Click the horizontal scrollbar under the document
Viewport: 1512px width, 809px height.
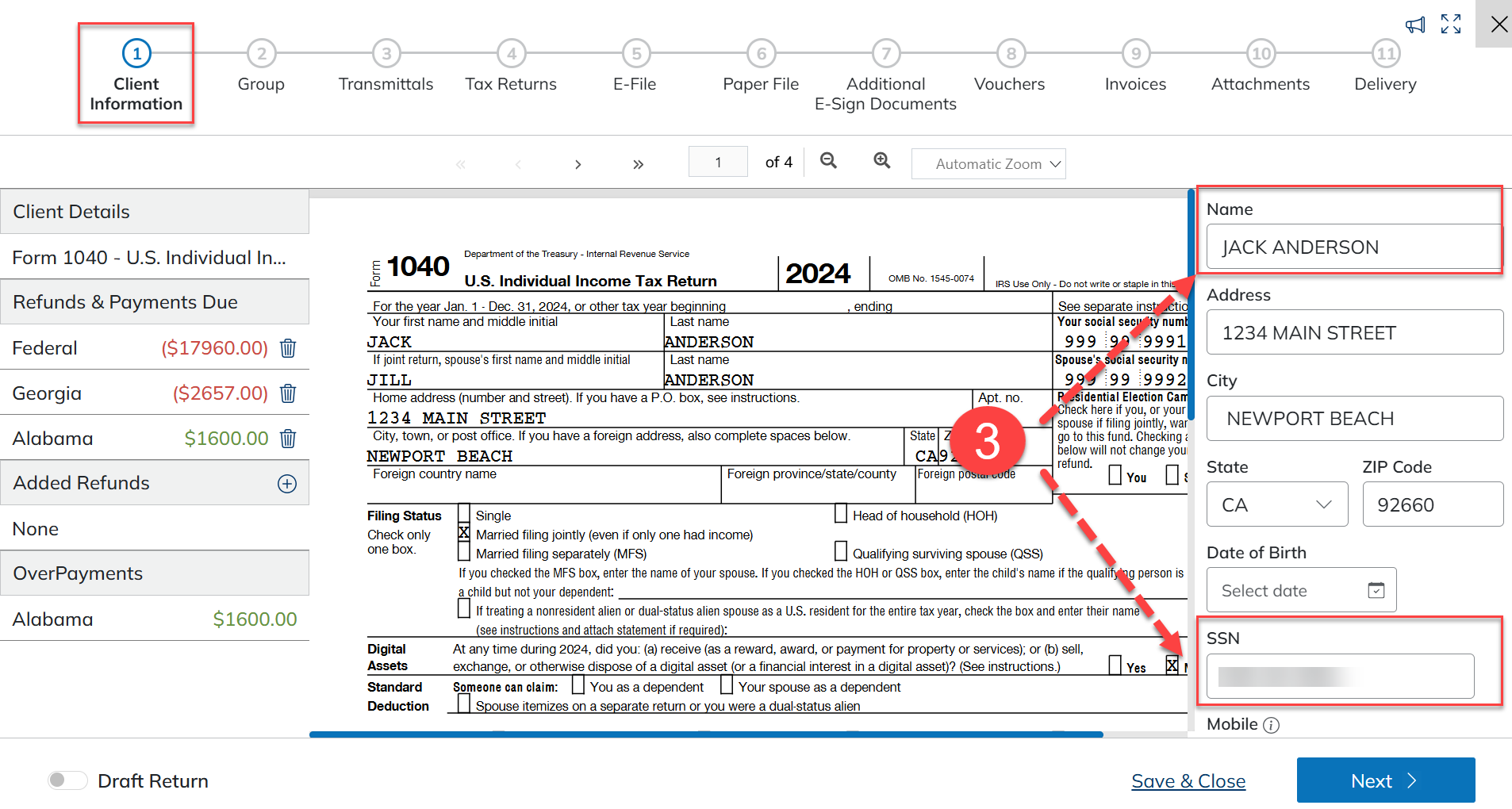pos(705,734)
